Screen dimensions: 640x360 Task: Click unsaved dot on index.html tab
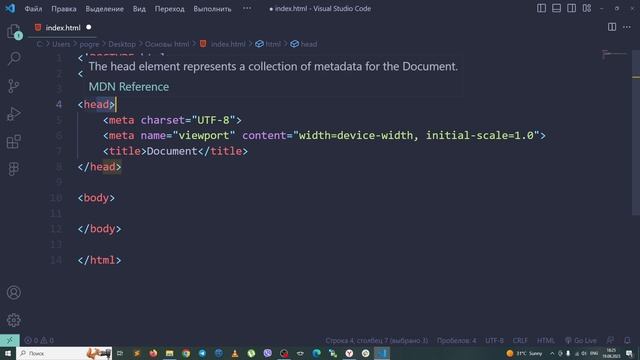pos(89,27)
